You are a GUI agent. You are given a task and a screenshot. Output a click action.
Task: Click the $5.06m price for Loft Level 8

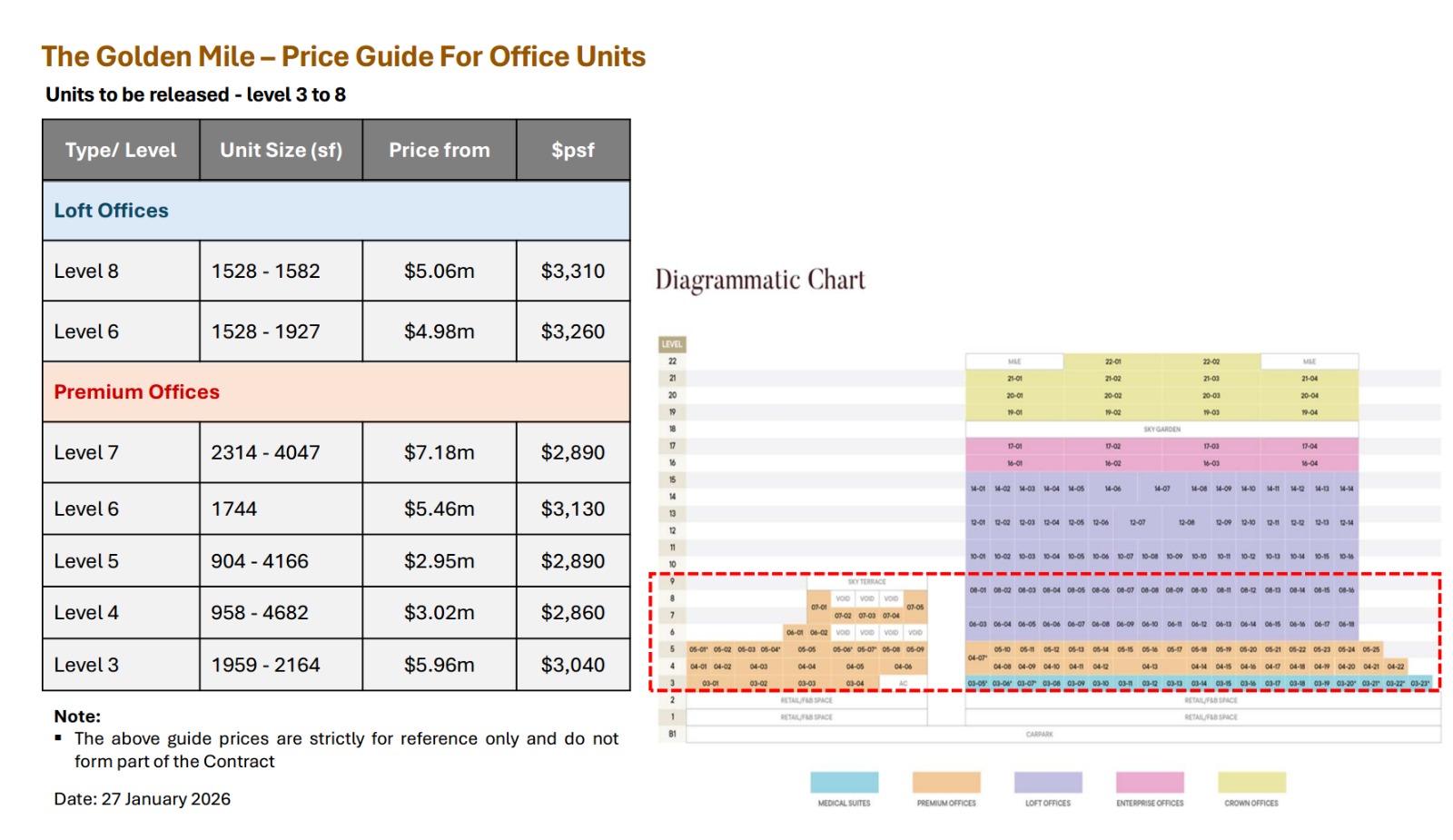tap(439, 272)
